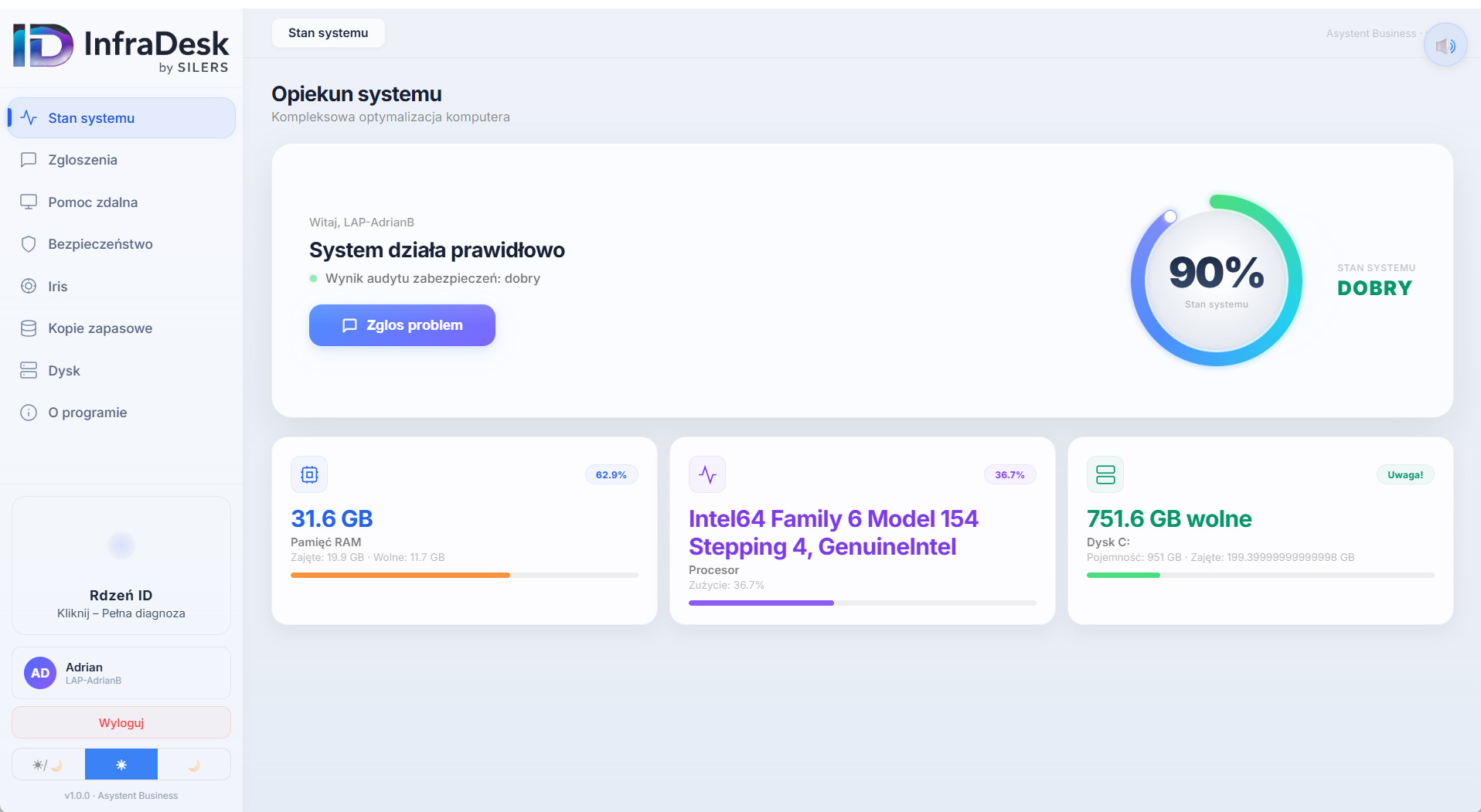Open the Zgloszenia menu item

121,160
